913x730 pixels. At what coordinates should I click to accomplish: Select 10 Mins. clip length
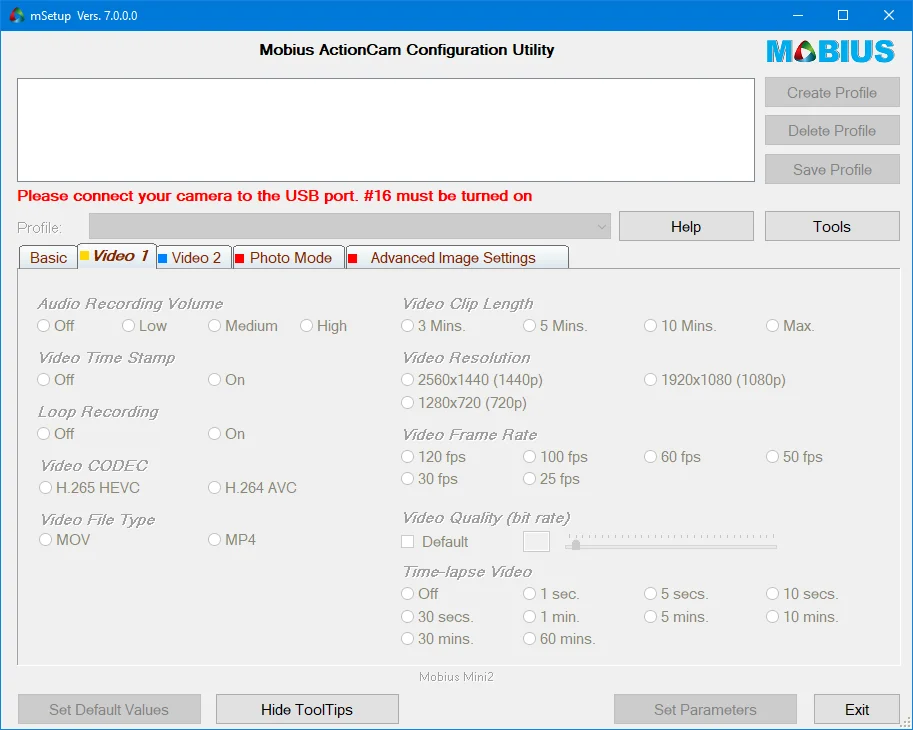click(x=680, y=326)
